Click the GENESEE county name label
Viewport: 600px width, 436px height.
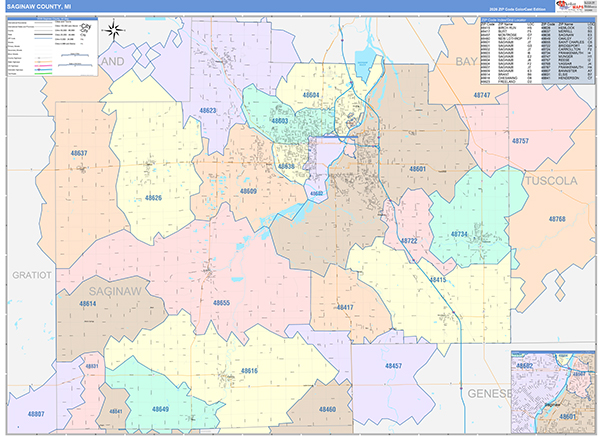(x=489, y=394)
